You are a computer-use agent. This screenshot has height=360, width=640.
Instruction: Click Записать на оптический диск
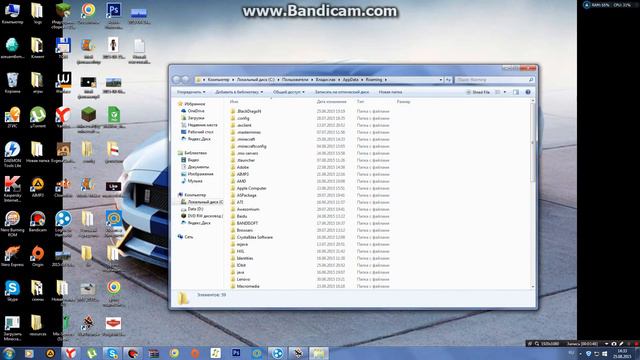pyautogui.click(x=342, y=92)
